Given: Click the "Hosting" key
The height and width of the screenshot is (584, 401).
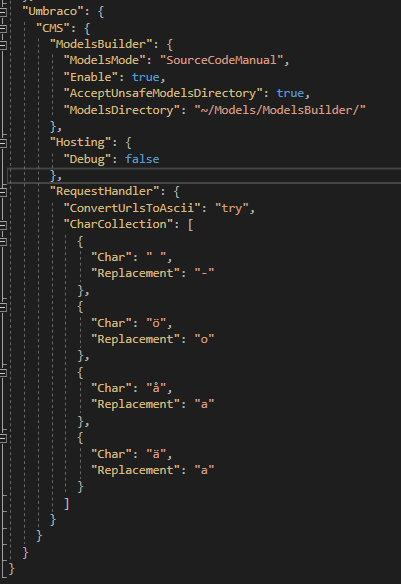Looking at the screenshot, I should [81, 142].
